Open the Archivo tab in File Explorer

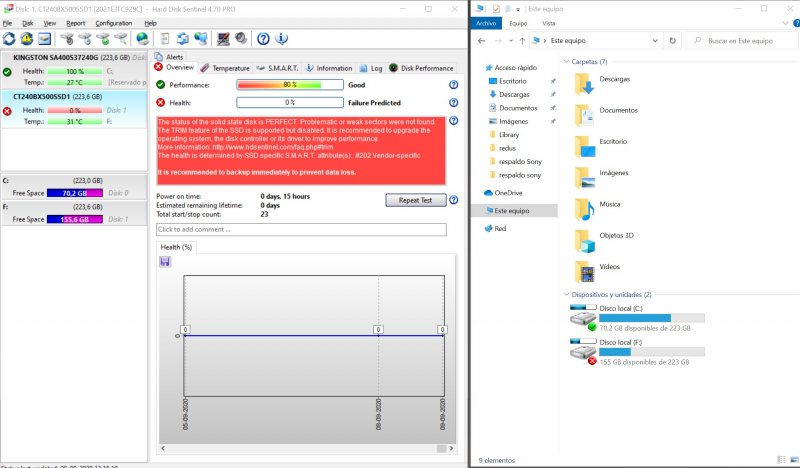pos(486,23)
